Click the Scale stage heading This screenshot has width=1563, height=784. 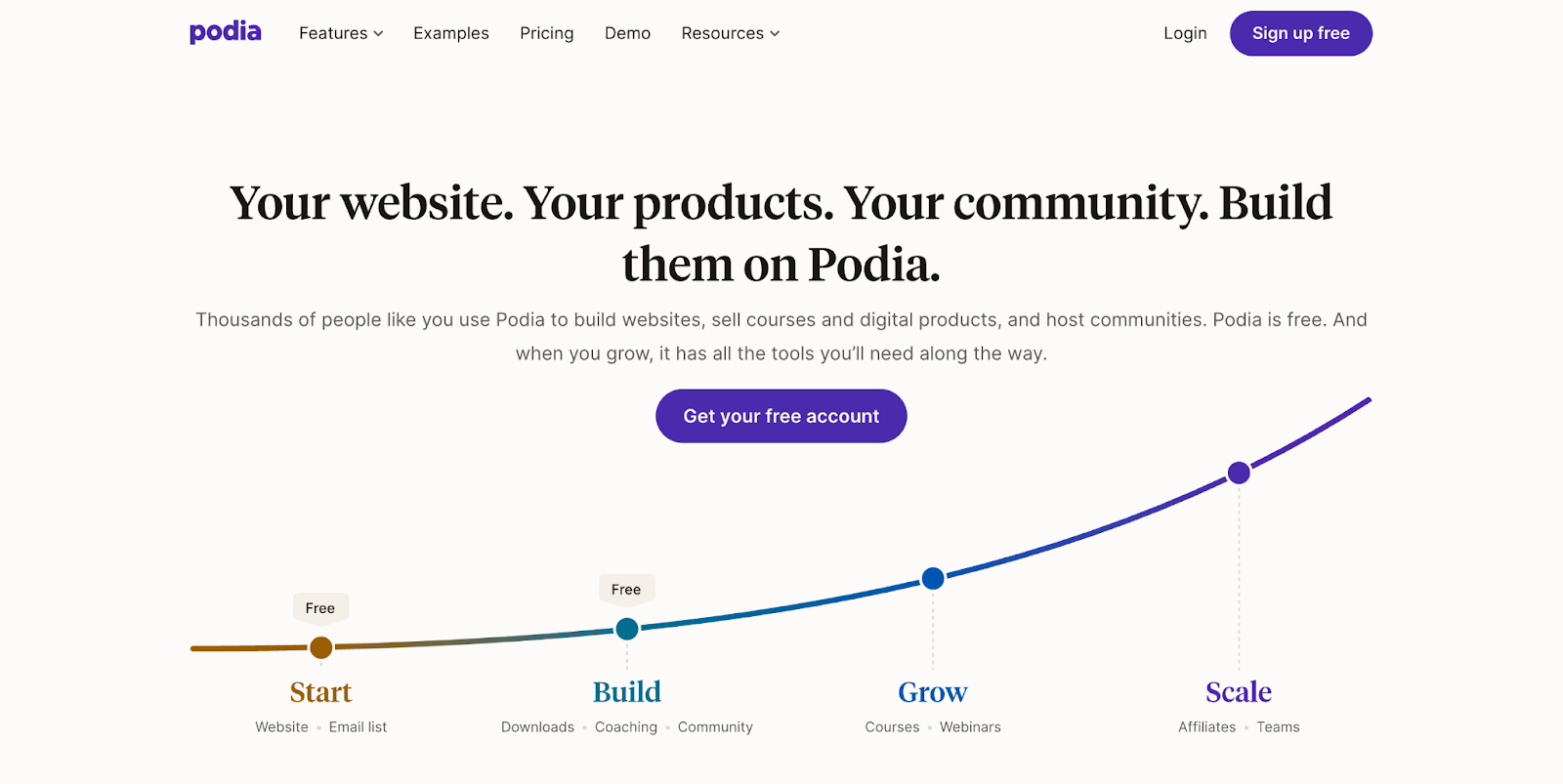[1239, 692]
